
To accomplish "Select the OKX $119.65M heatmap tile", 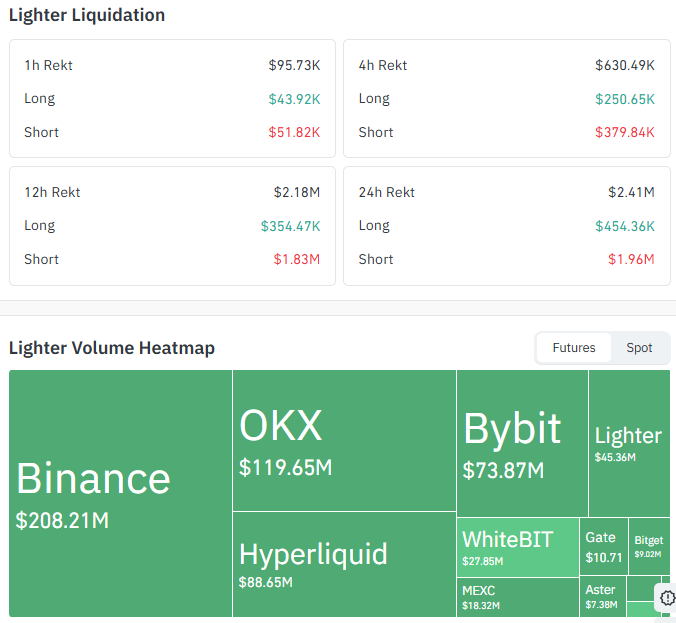I will (344, 440).
